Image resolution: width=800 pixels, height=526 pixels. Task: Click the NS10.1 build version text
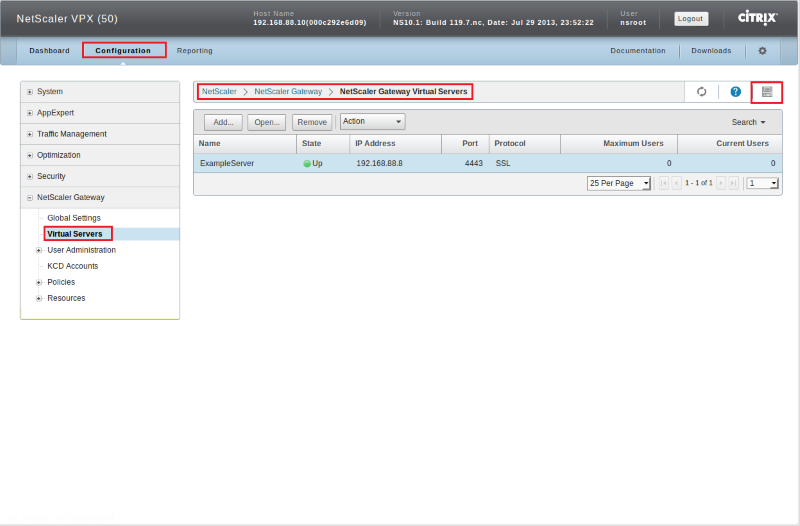click(x=493, y=22)
